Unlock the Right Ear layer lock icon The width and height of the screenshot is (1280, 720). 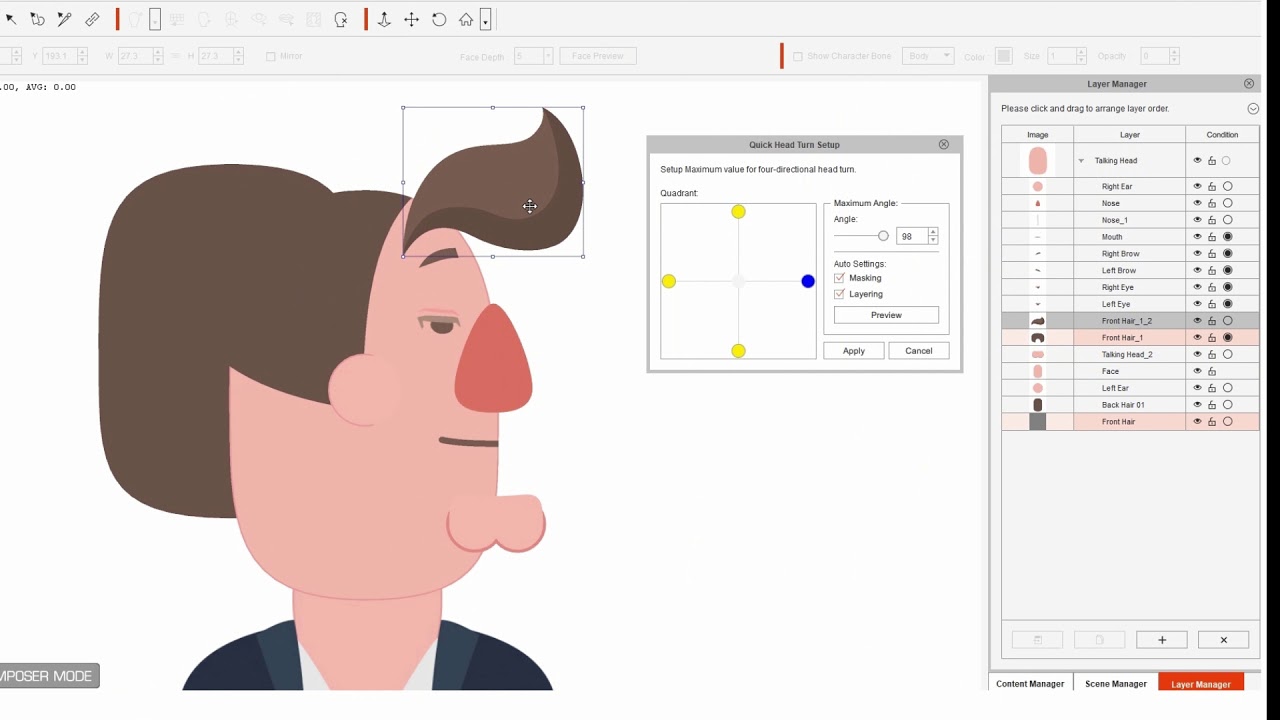point(1212,186)
